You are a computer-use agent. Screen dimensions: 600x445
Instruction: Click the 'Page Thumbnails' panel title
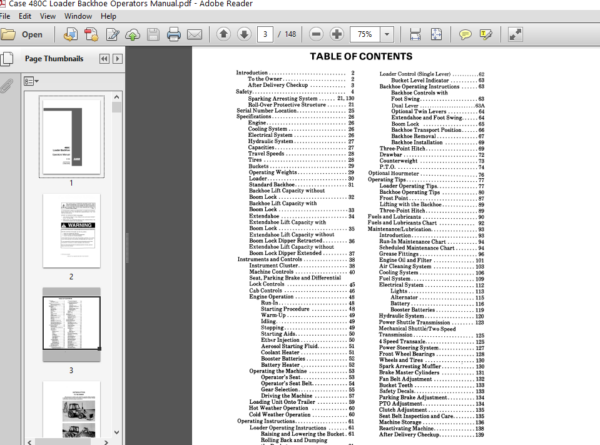54,59
